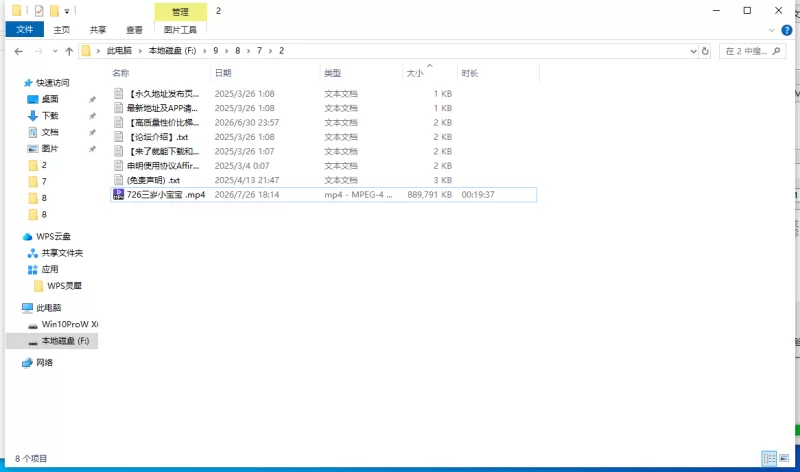Sort by the 大小 column header

(x=415, y=73)
